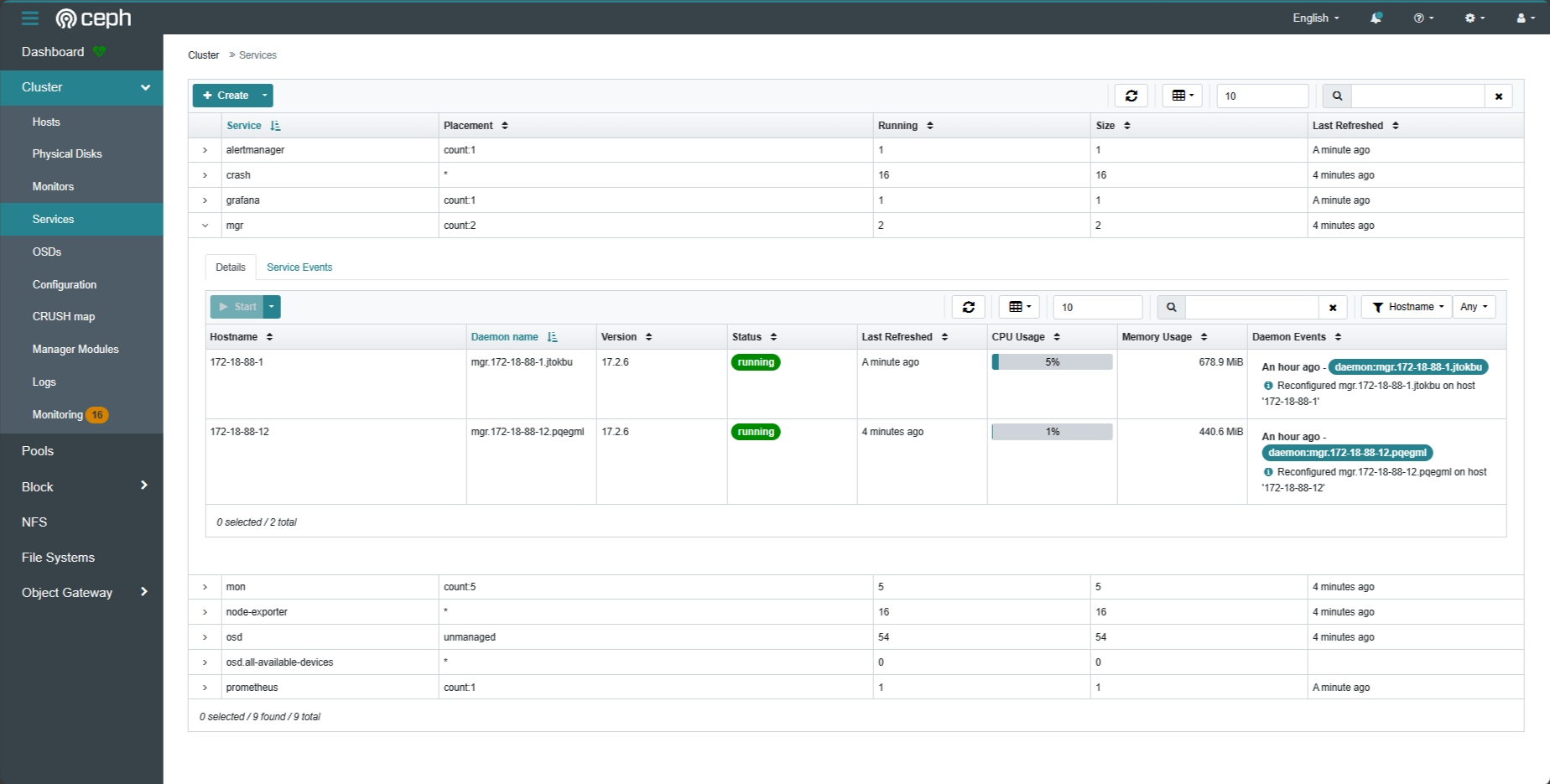The image size is (1550, 784).
Task: Click the services table search icon
Action: tap(1337, 96)
